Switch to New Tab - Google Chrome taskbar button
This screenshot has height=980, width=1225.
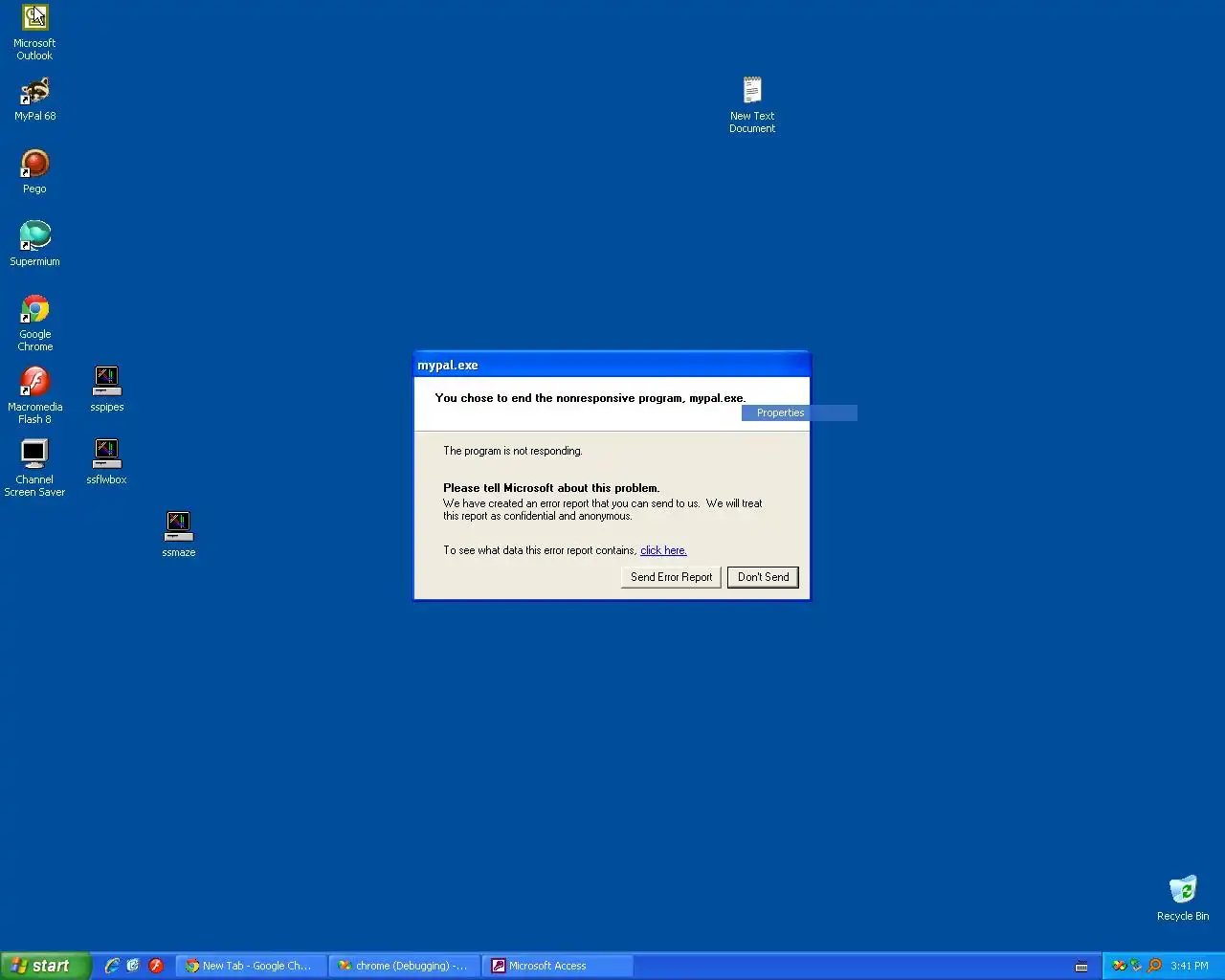coord(251,966)
